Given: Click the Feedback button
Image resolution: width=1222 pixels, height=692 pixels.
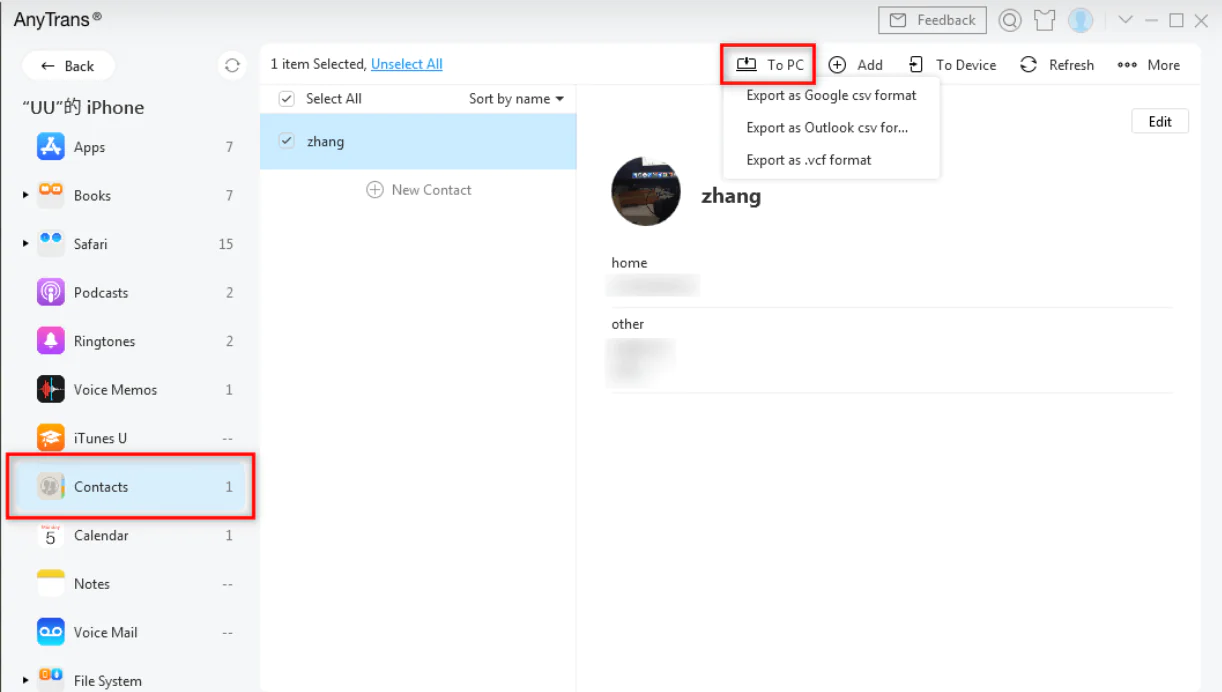Looking at the screenshot, I should pos(932,20).
